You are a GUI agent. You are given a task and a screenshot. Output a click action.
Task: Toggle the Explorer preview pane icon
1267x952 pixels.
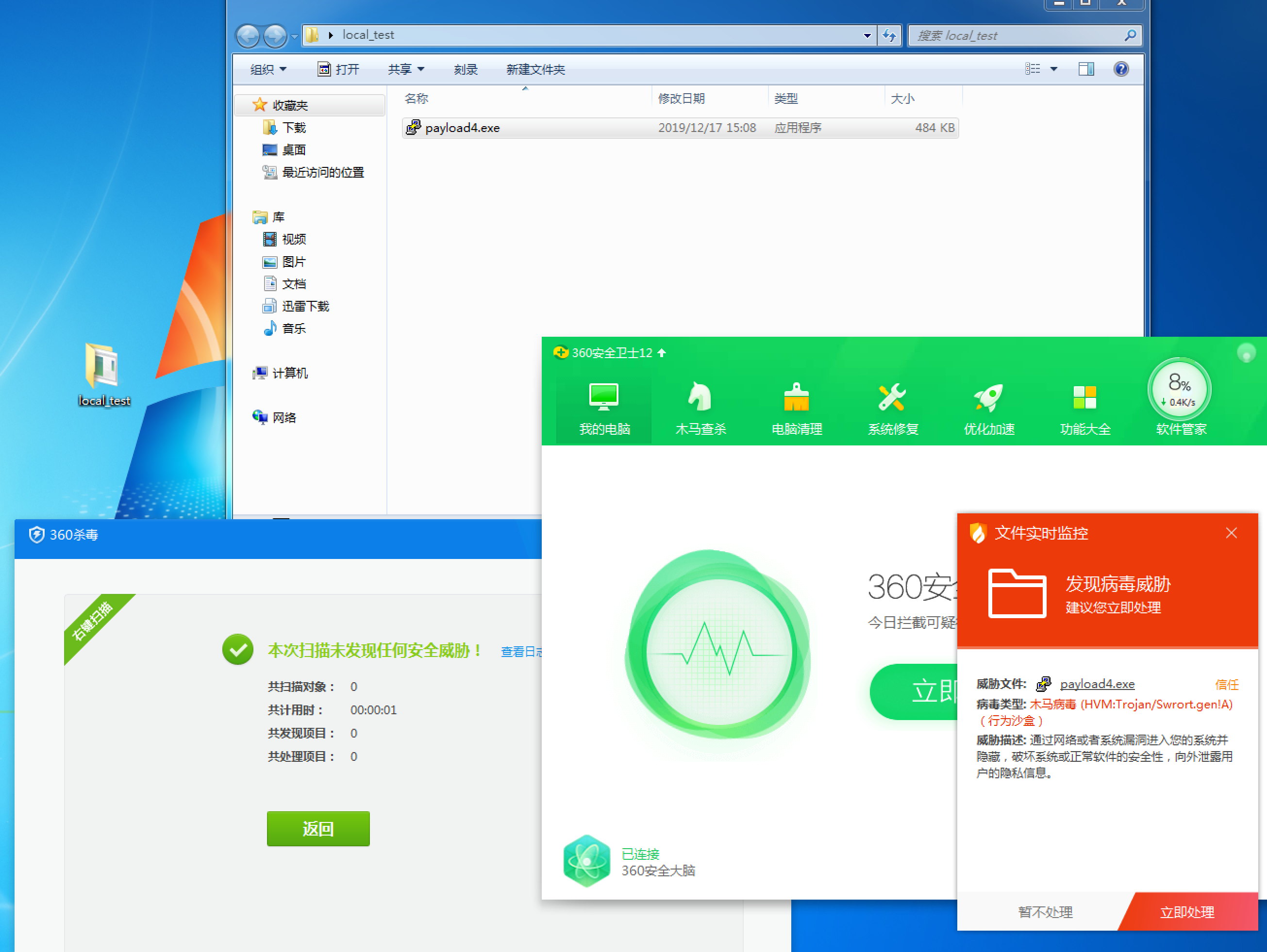1086,69
